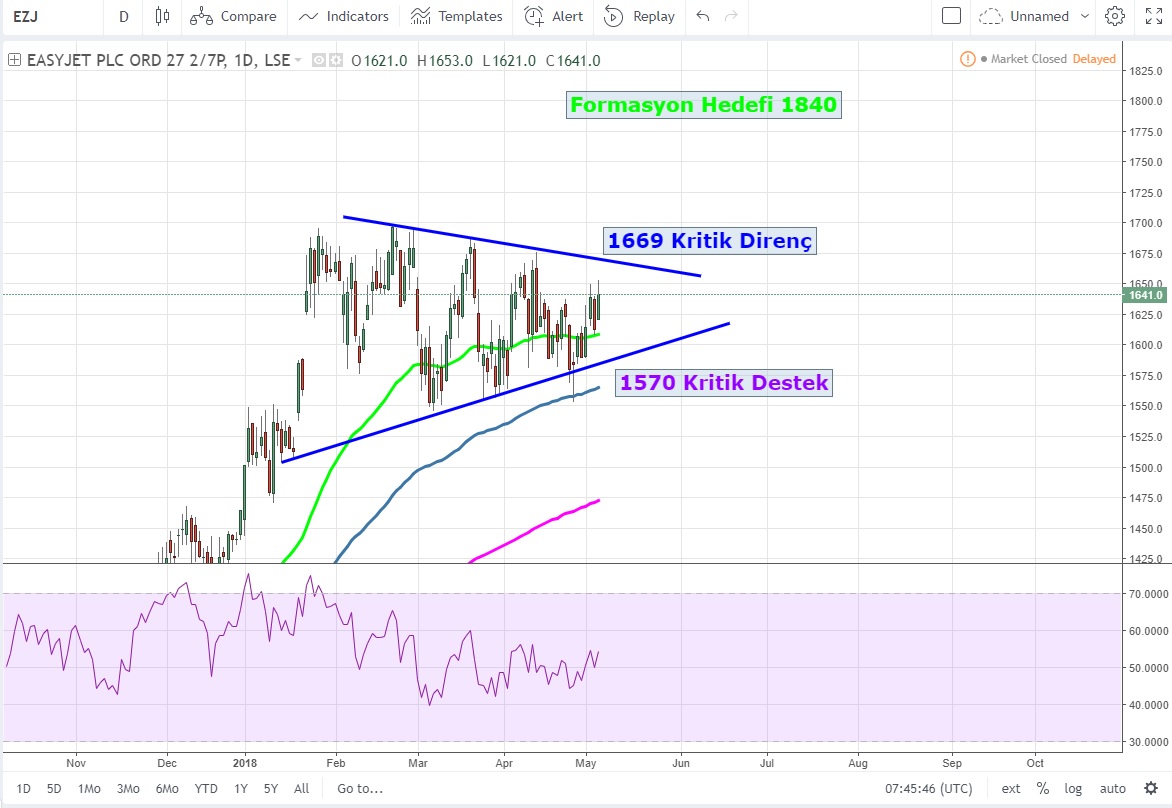1172x808 pixels.
Task: Click the Formasyon Hedefi 1840 text label
Action: (x=703, y=104)
